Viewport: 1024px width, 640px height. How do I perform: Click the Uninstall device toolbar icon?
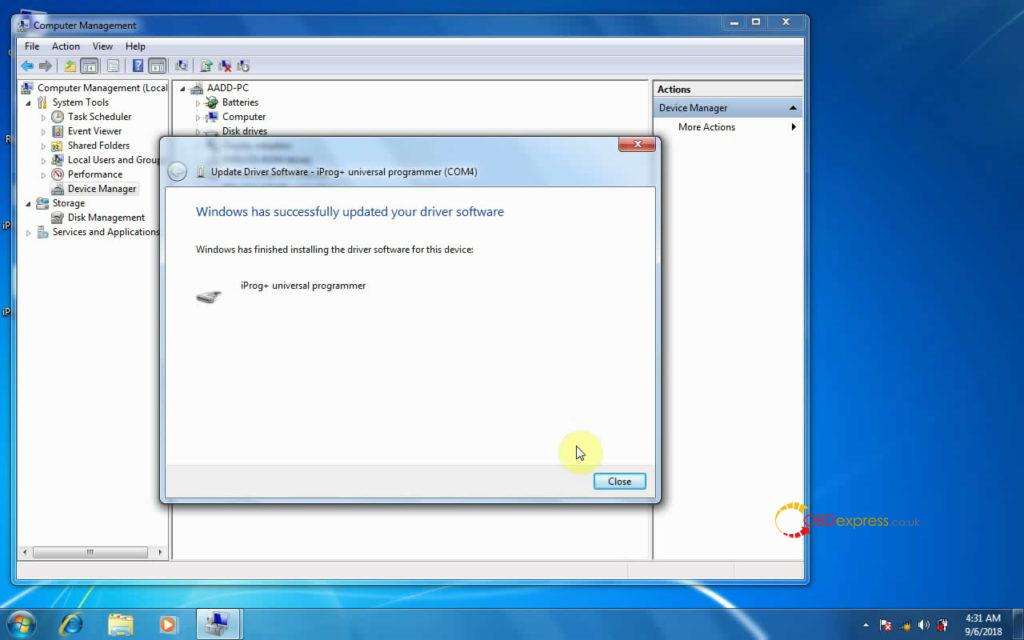point(225,66)
